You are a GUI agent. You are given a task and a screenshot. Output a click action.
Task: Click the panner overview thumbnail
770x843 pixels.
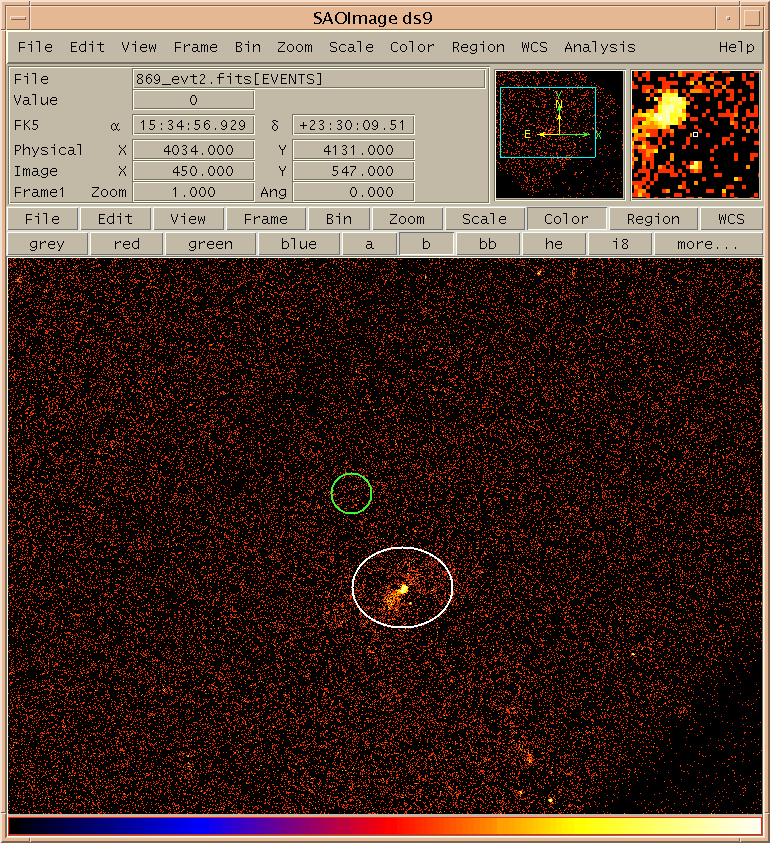click(560, 134)
